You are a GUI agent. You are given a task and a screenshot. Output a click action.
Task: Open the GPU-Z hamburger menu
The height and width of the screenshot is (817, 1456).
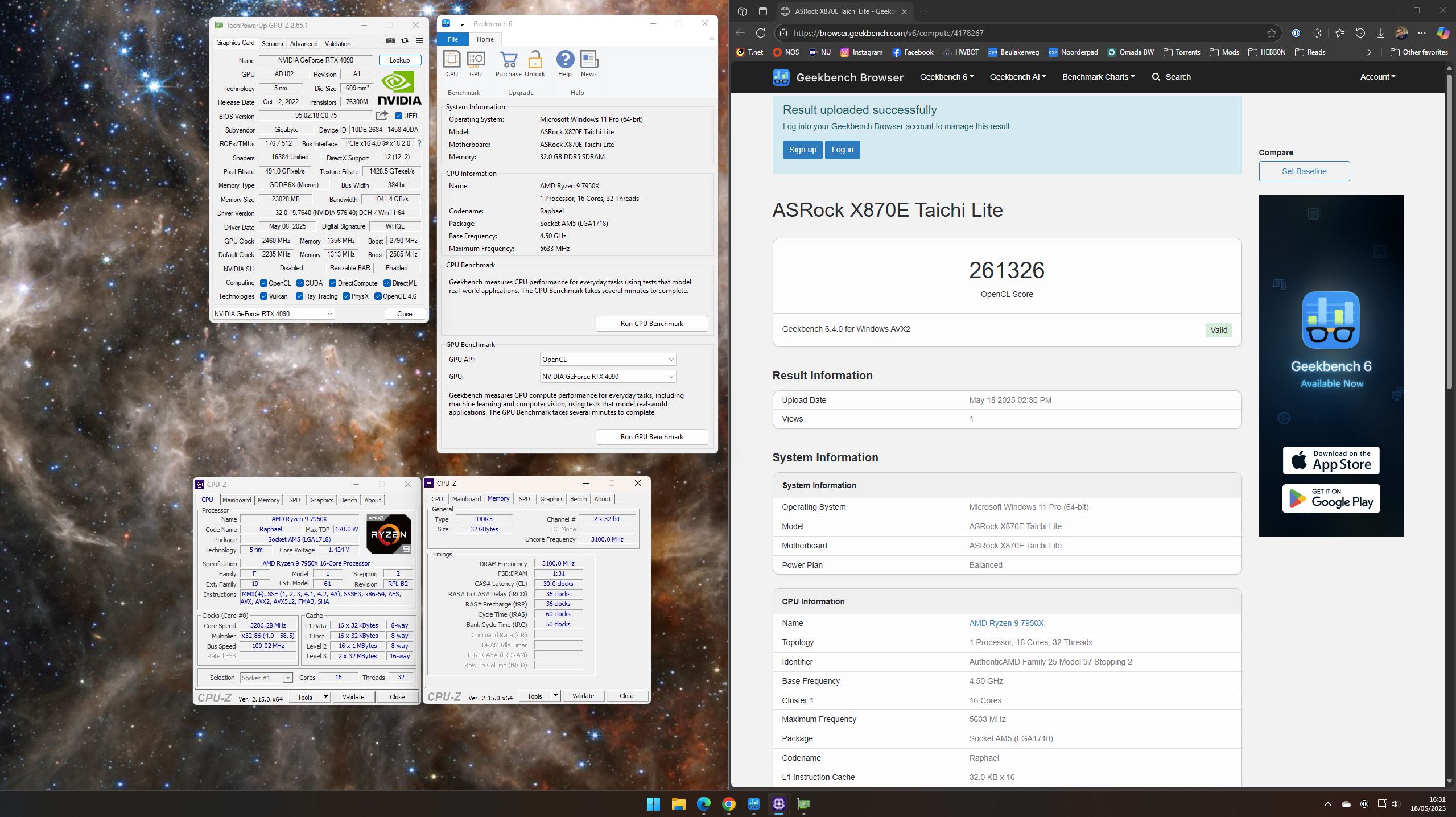419,40
